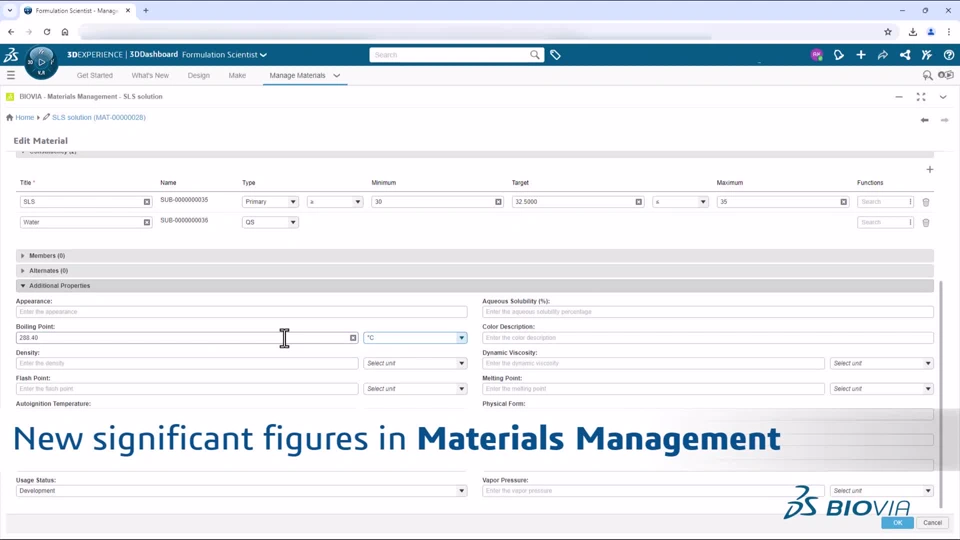Open the social network share icon
Image resolution: width=960 pixels, height=540 pixels.
905,54
